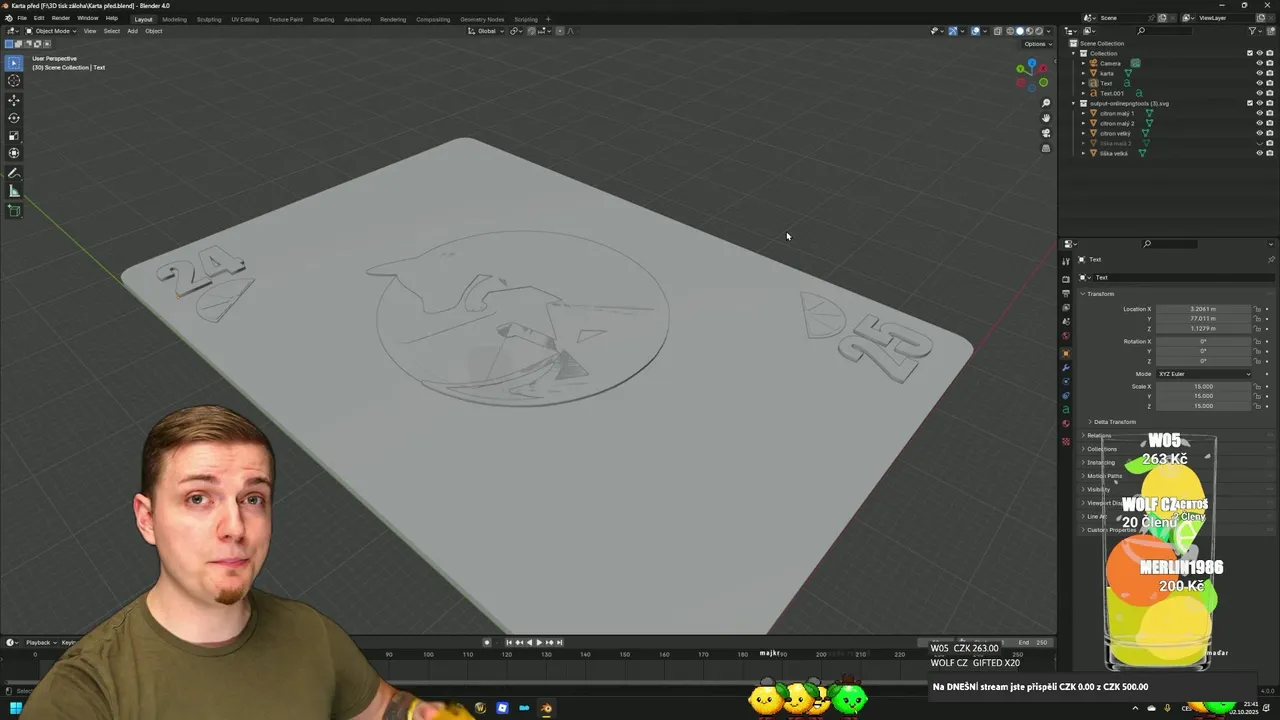
Task: Switch perspective/orthographic grid gizmo
Action: coord(1046,148)
